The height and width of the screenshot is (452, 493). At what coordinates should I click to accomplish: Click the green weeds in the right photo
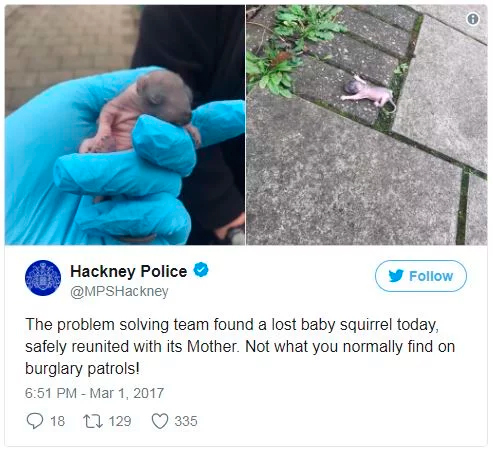pos(293,47)
